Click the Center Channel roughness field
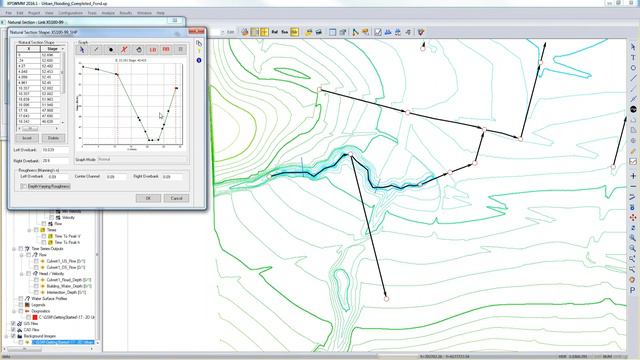 pos(116,177)
